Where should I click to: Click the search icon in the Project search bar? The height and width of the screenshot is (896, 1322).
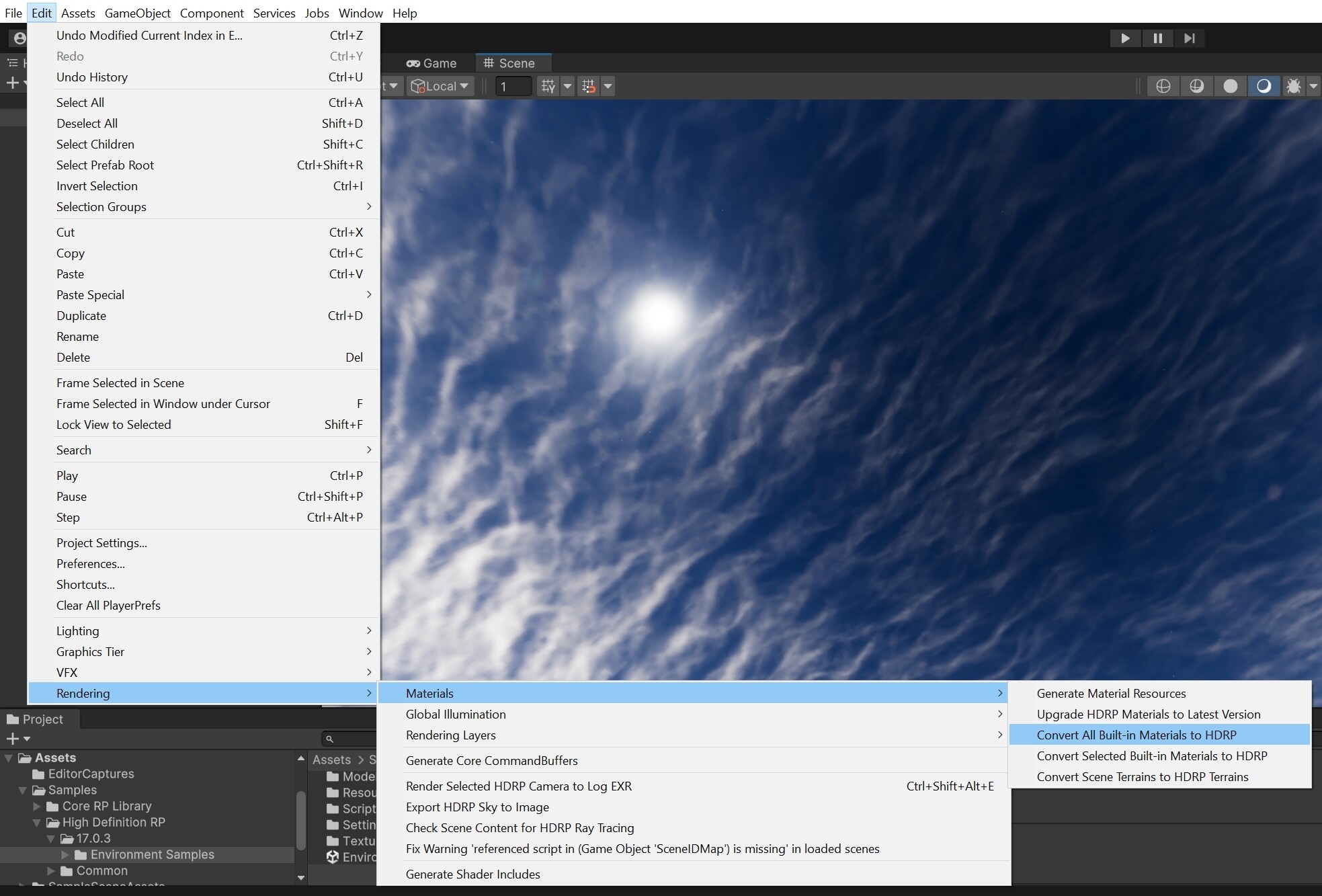point(330,739)
